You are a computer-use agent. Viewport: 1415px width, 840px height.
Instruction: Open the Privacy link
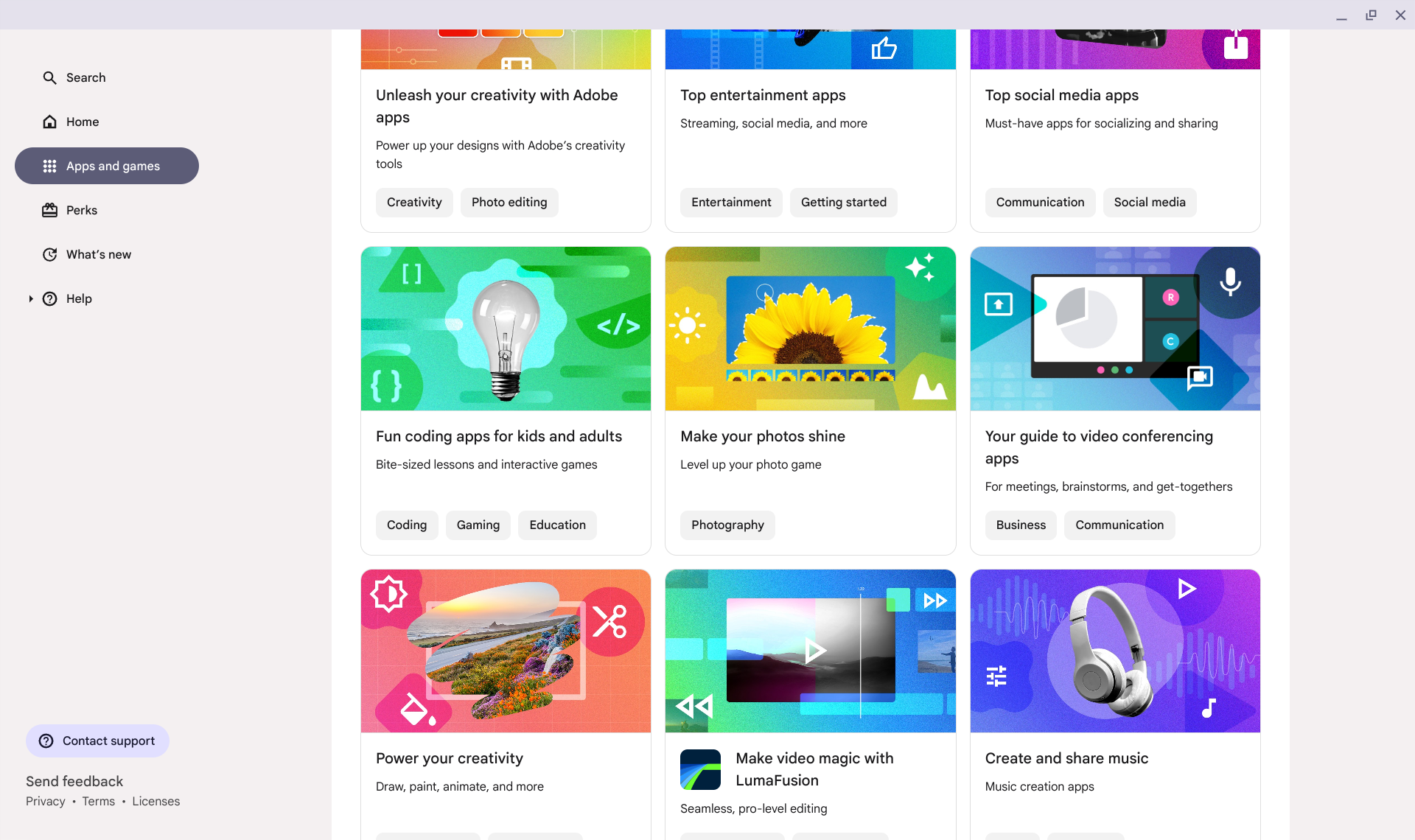click(46, 801)
